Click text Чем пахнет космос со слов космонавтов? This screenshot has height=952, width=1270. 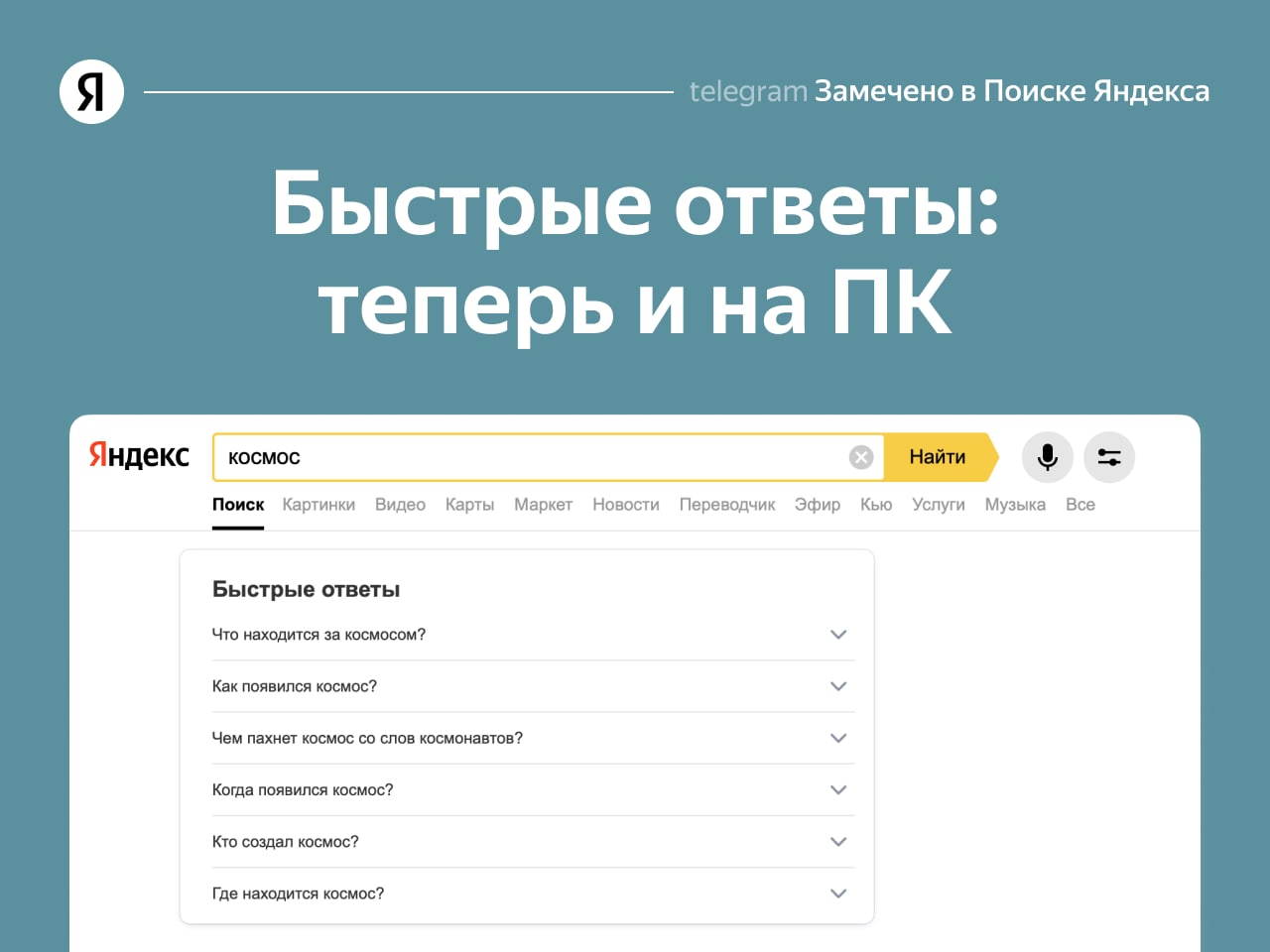(367, 738)
